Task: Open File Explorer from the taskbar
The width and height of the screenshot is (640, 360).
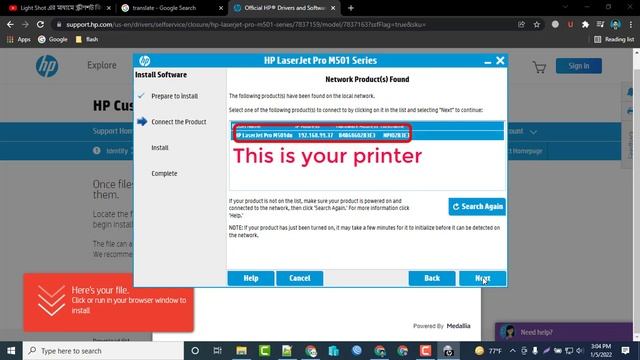Action: click(x=241, y=351)
